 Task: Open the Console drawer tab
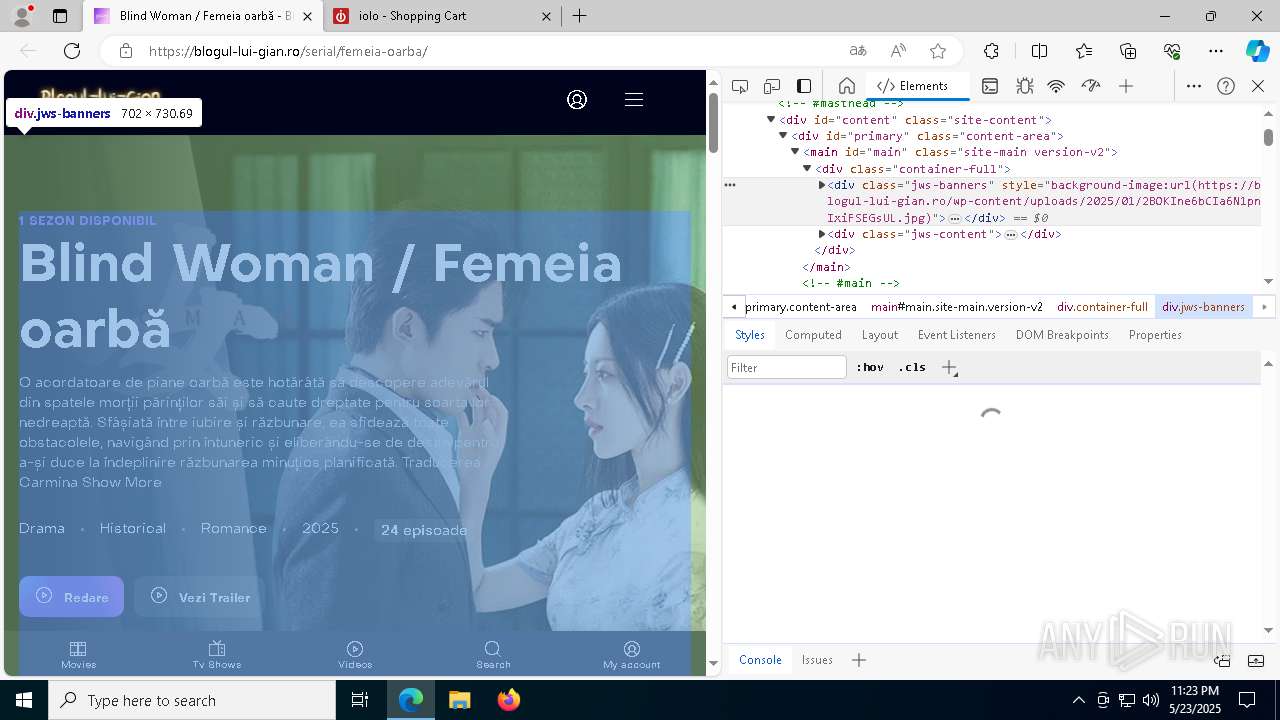pos(760,660)
